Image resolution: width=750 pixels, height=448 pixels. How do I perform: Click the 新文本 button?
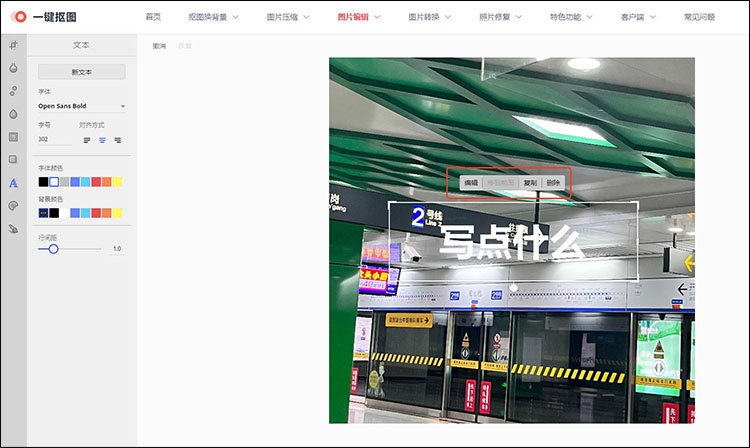[82, 72]
